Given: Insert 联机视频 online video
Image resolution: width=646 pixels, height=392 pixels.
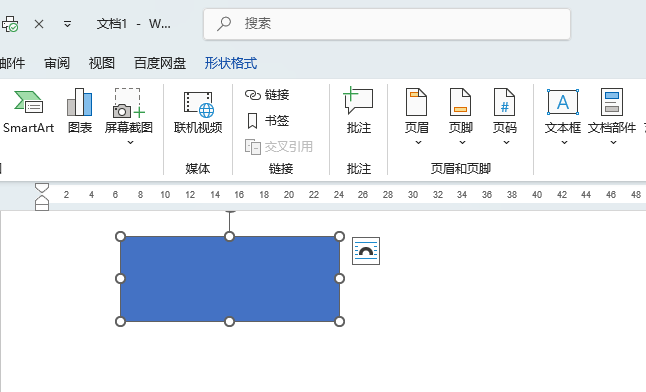Looking at the screenshot, I should click(x=198, y=111).
